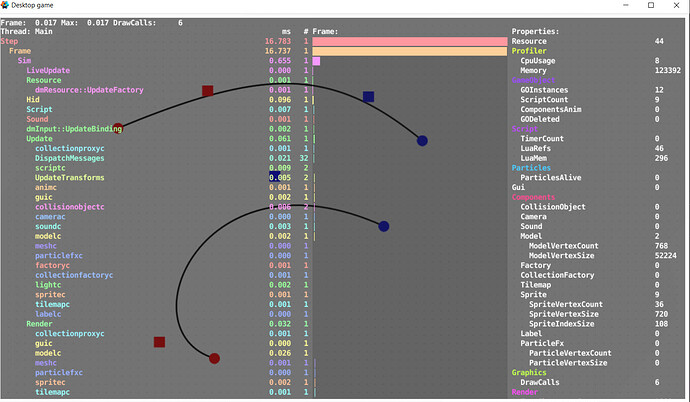690x402 pixels.
Task: Click the Desktop game window icon
Action: click(8, 7)
